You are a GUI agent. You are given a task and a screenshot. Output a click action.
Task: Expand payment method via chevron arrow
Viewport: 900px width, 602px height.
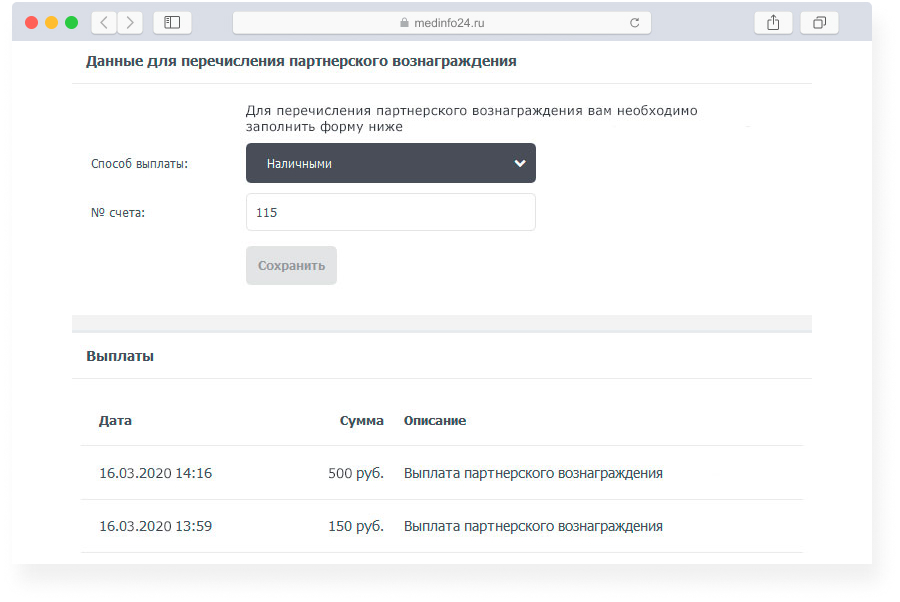[520, 164]
